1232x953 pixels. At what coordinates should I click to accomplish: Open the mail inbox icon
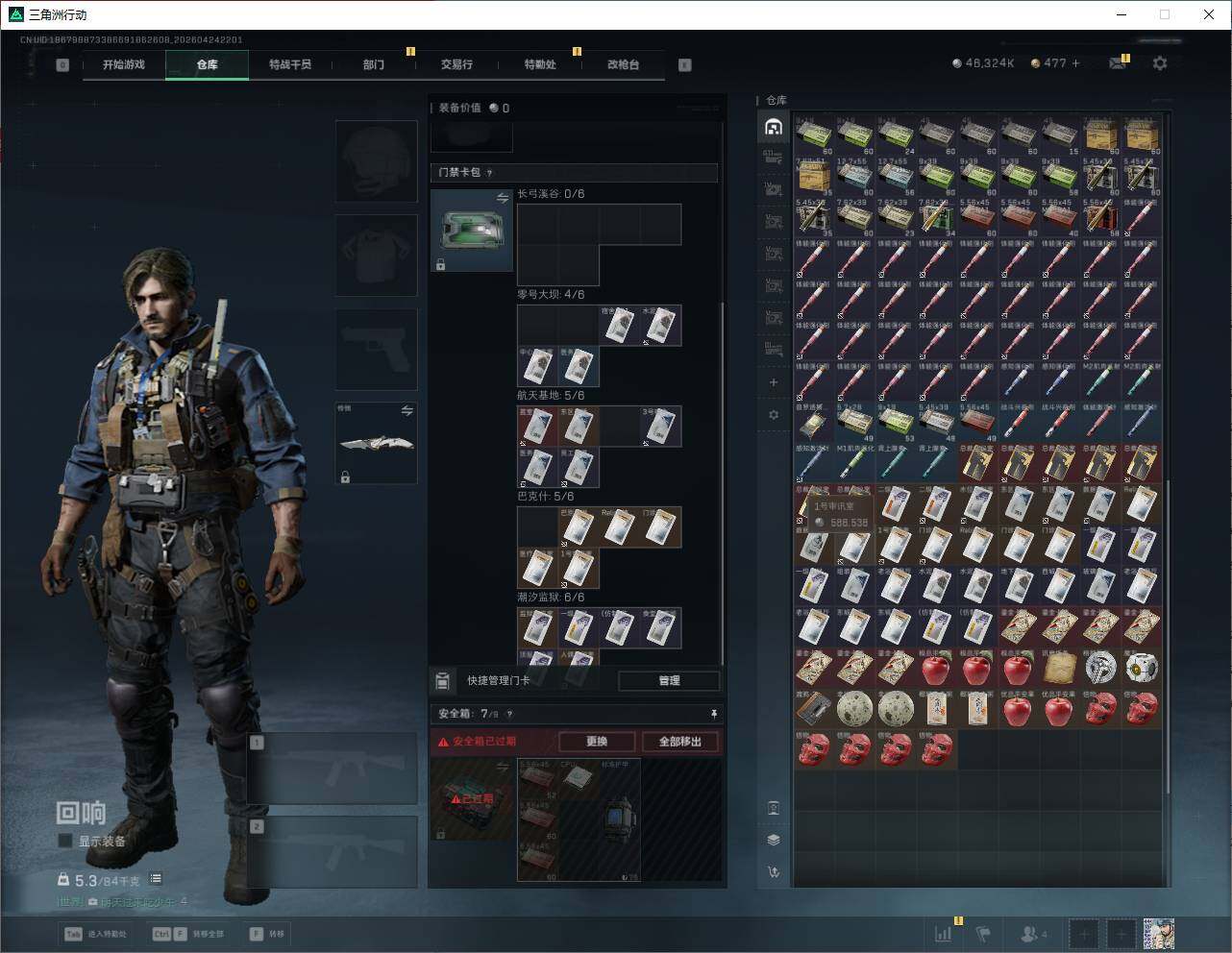tap(1117, 63)
